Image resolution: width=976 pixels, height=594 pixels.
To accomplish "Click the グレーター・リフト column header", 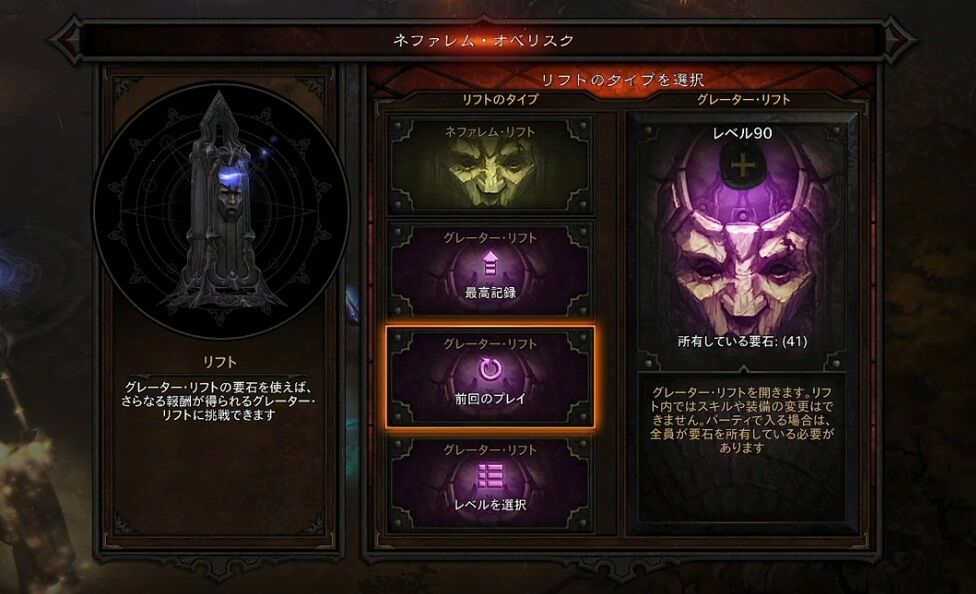I will pos(743,100).
